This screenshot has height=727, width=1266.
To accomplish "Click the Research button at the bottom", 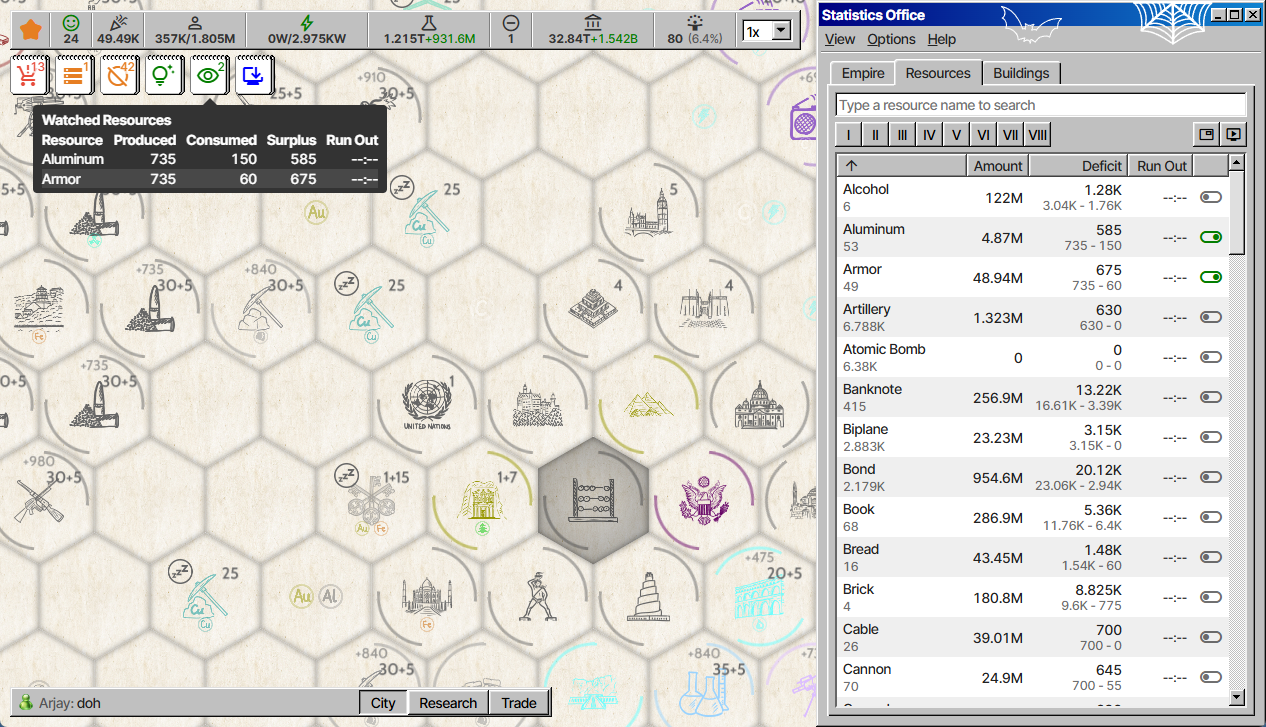I will point(448,703).
